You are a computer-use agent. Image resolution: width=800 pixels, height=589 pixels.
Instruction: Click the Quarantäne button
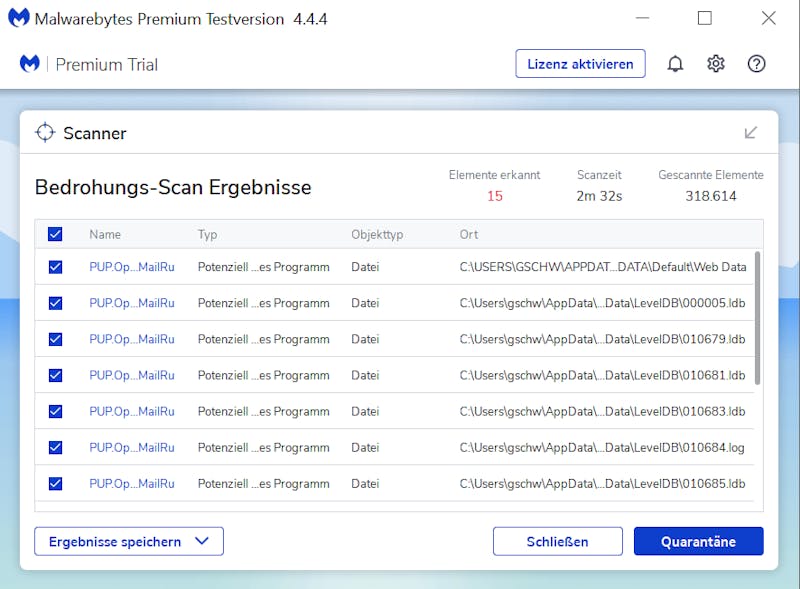pyautogui.click(x=698, y=541)
